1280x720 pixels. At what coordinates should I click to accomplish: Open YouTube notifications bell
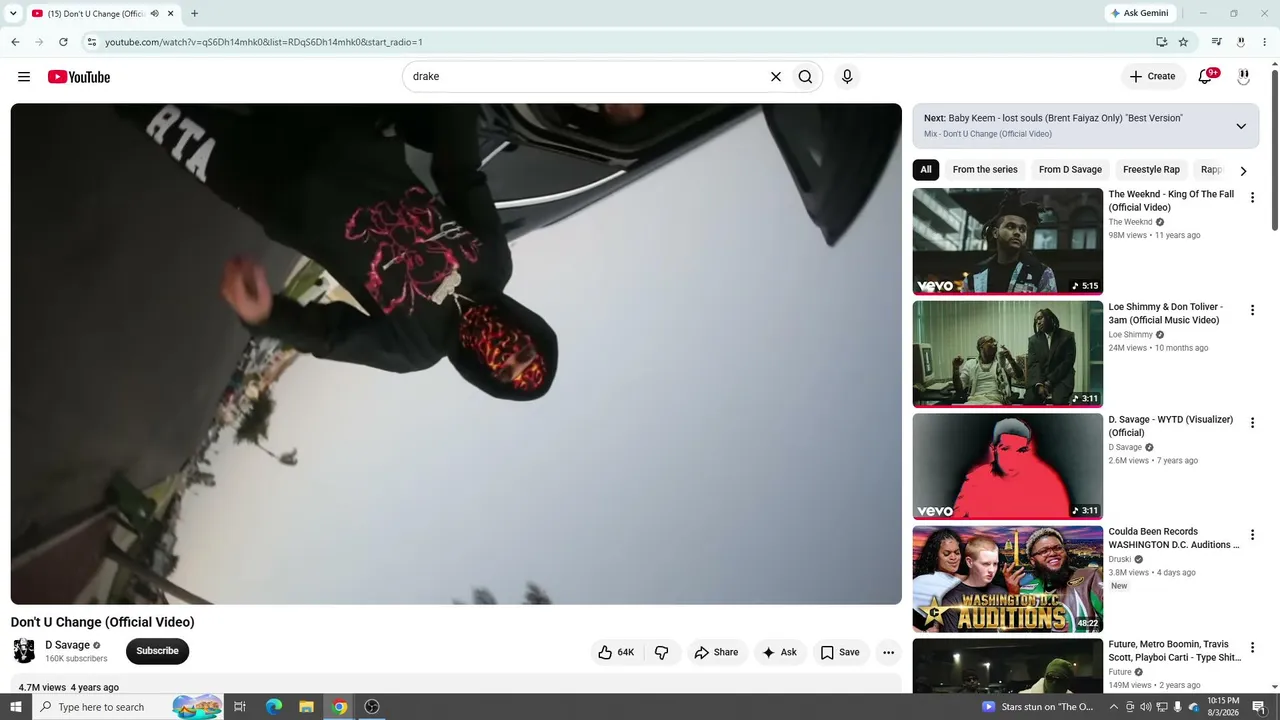[x=1206, y=77]
